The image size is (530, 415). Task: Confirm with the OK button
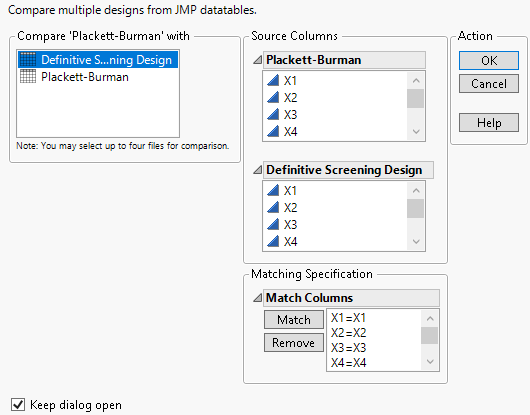coord(489,60)
